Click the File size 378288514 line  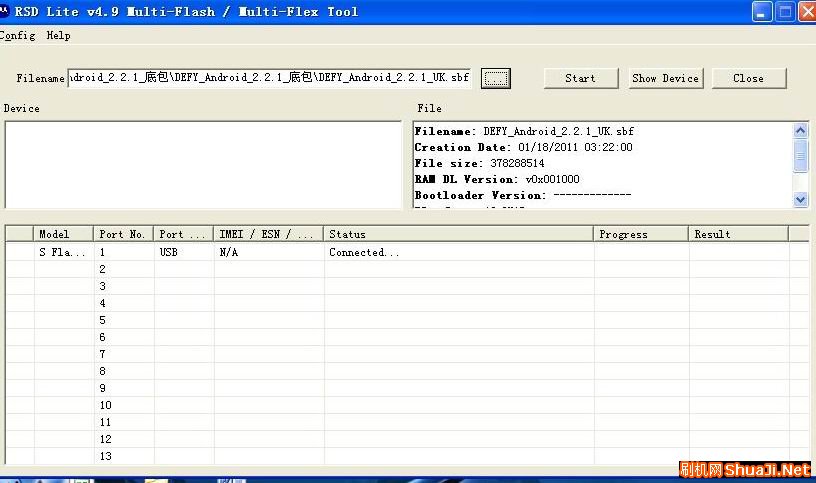[479, 163]
